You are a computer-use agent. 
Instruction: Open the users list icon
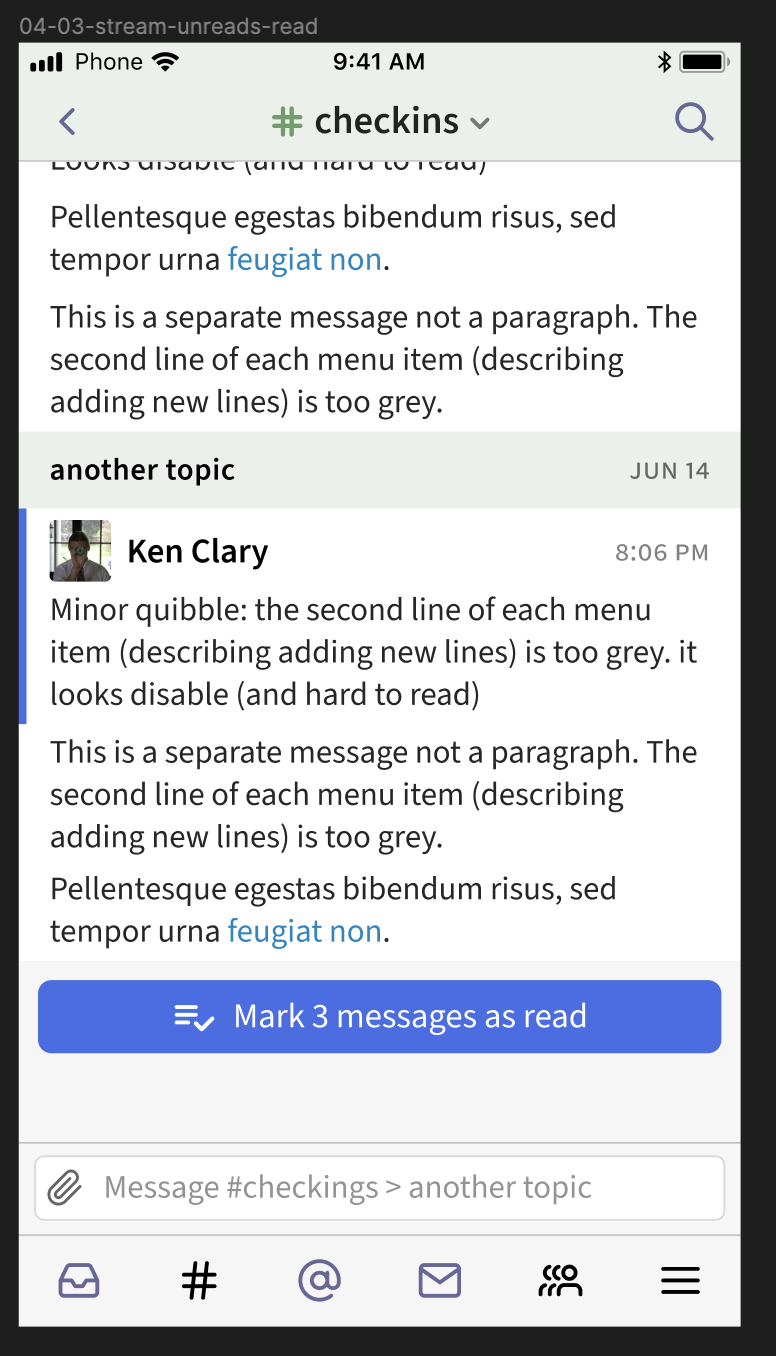[x=559, y=1280]
